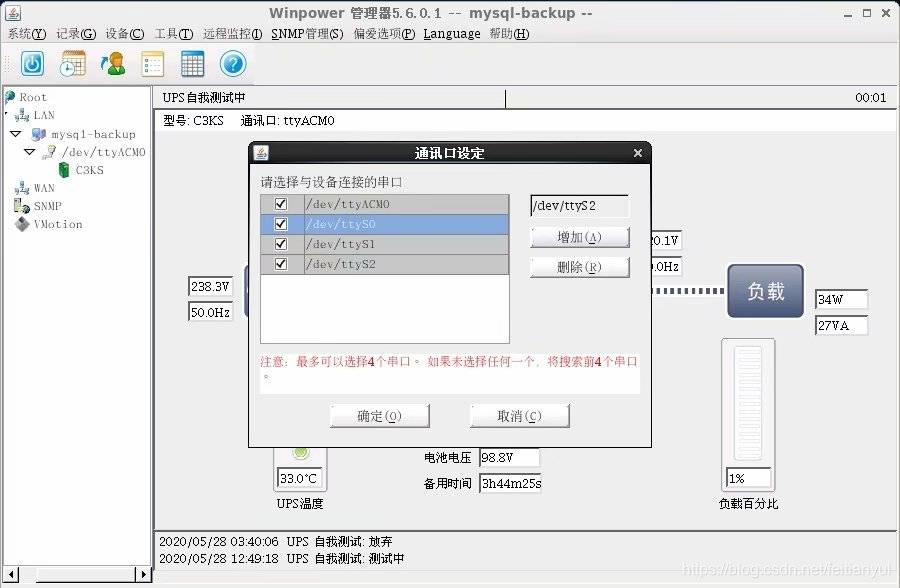Click the data table grid toolbar icon
This screenshot has height=588, width=900.
pos(192,64)
